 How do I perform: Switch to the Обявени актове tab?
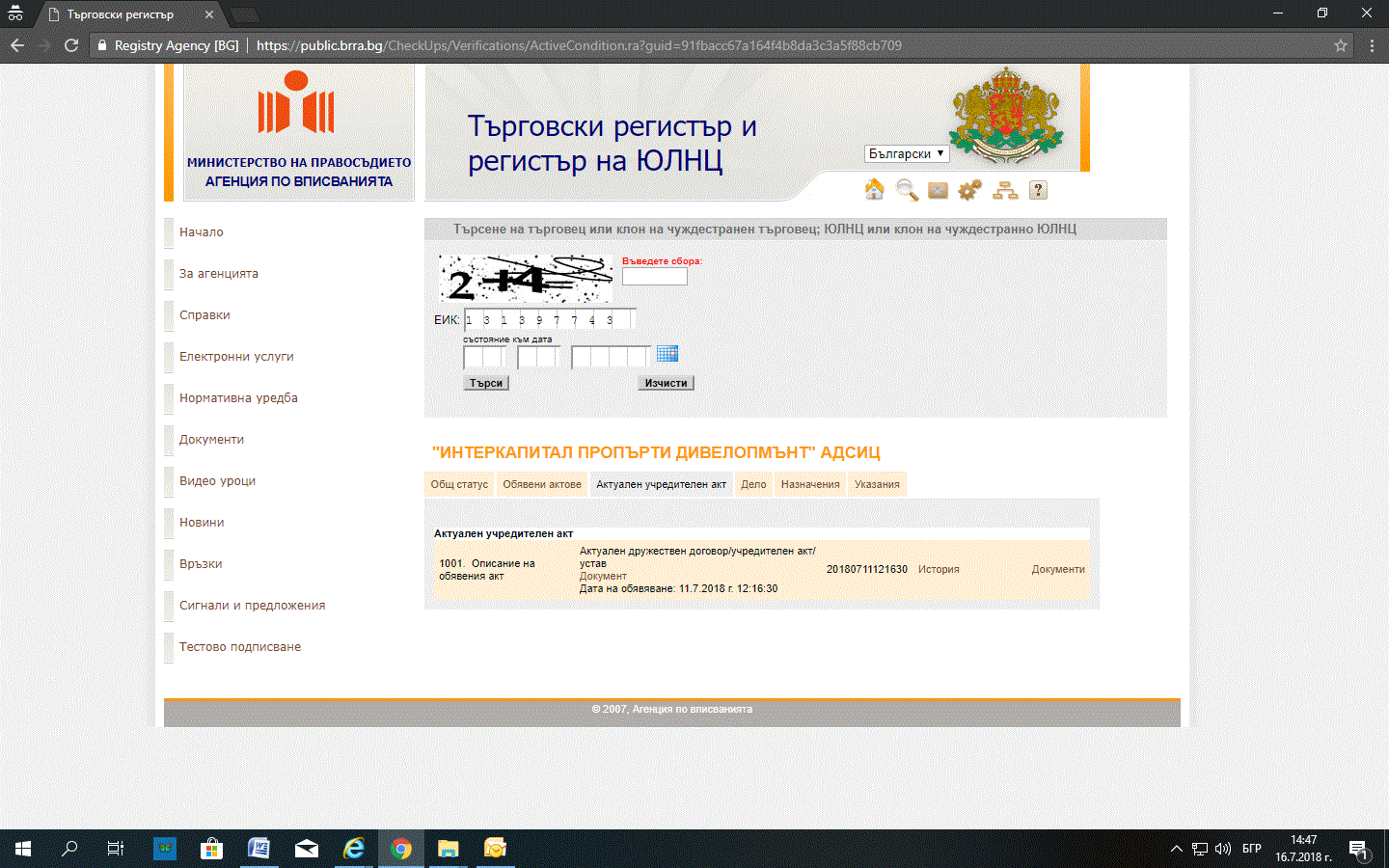click(542, 484)
